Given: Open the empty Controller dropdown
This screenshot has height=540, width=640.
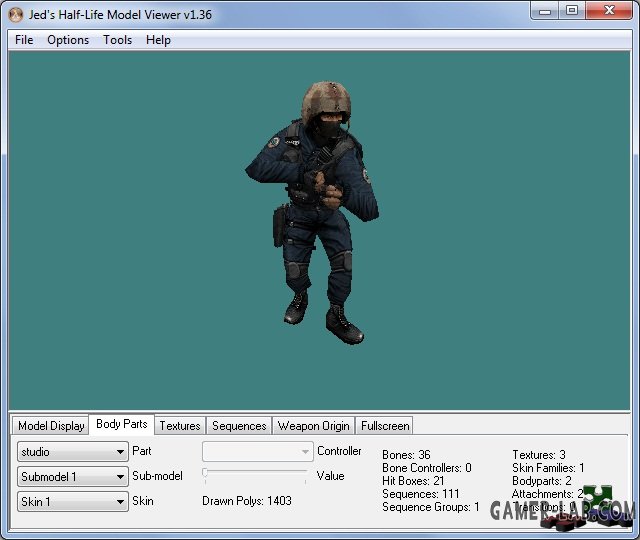Looking at the screenshot, I should point(258,451).
